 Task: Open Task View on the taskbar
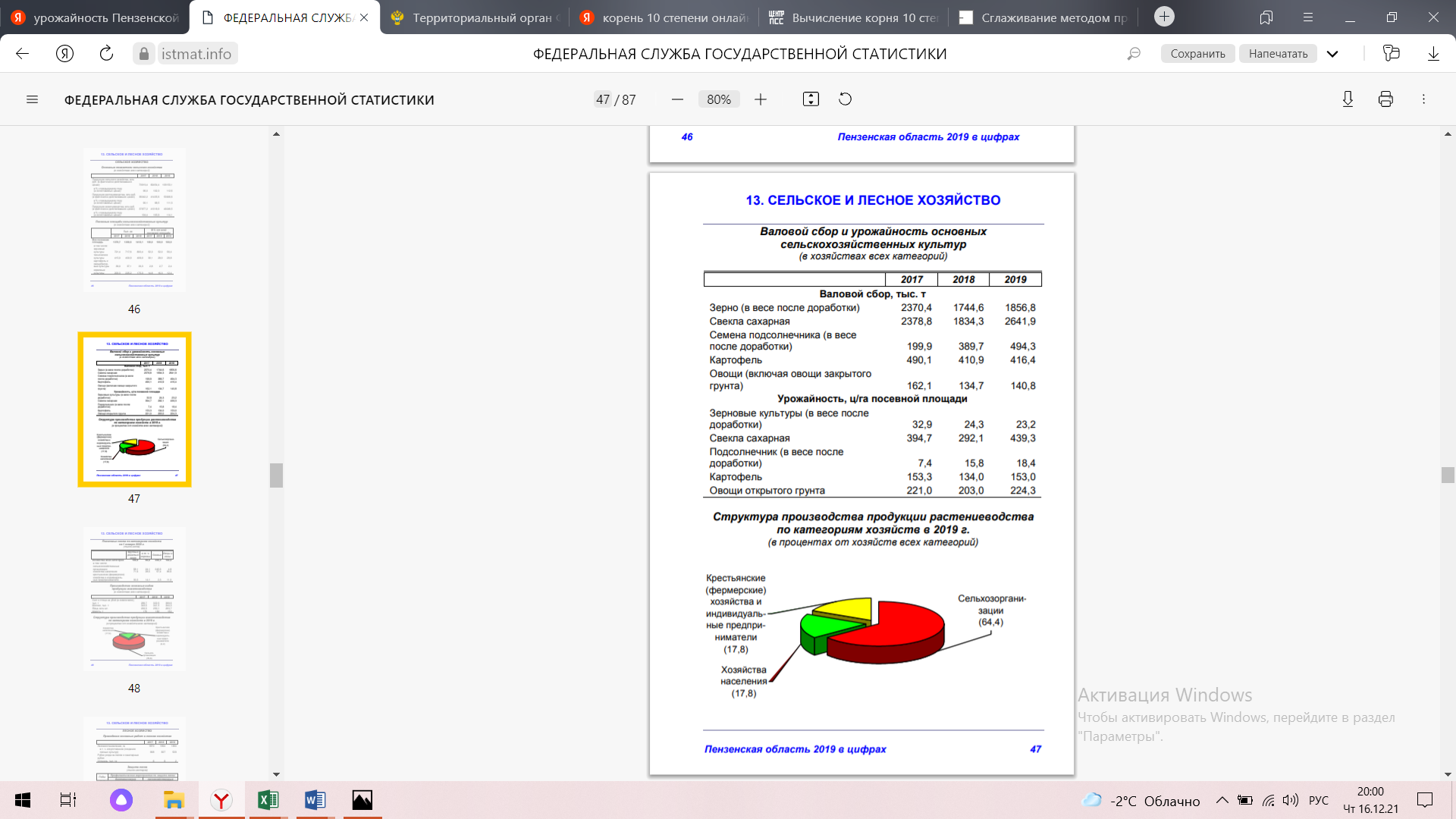pyautogui.click(x=68, y=800)
